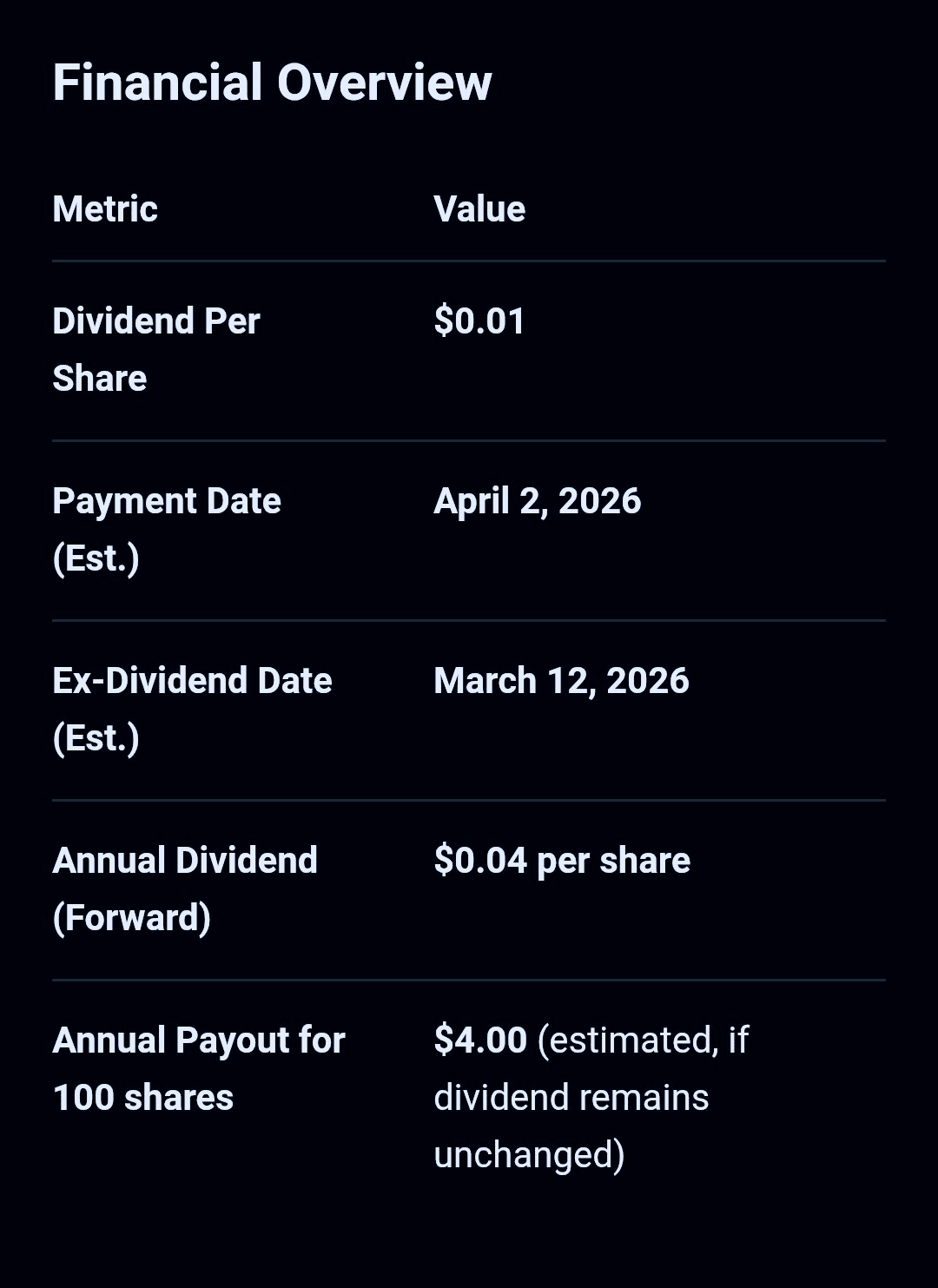The height and width of the screenshot is (1288, 938).
Task: Click the Financial Overview heading
Action: click(272, 83)
